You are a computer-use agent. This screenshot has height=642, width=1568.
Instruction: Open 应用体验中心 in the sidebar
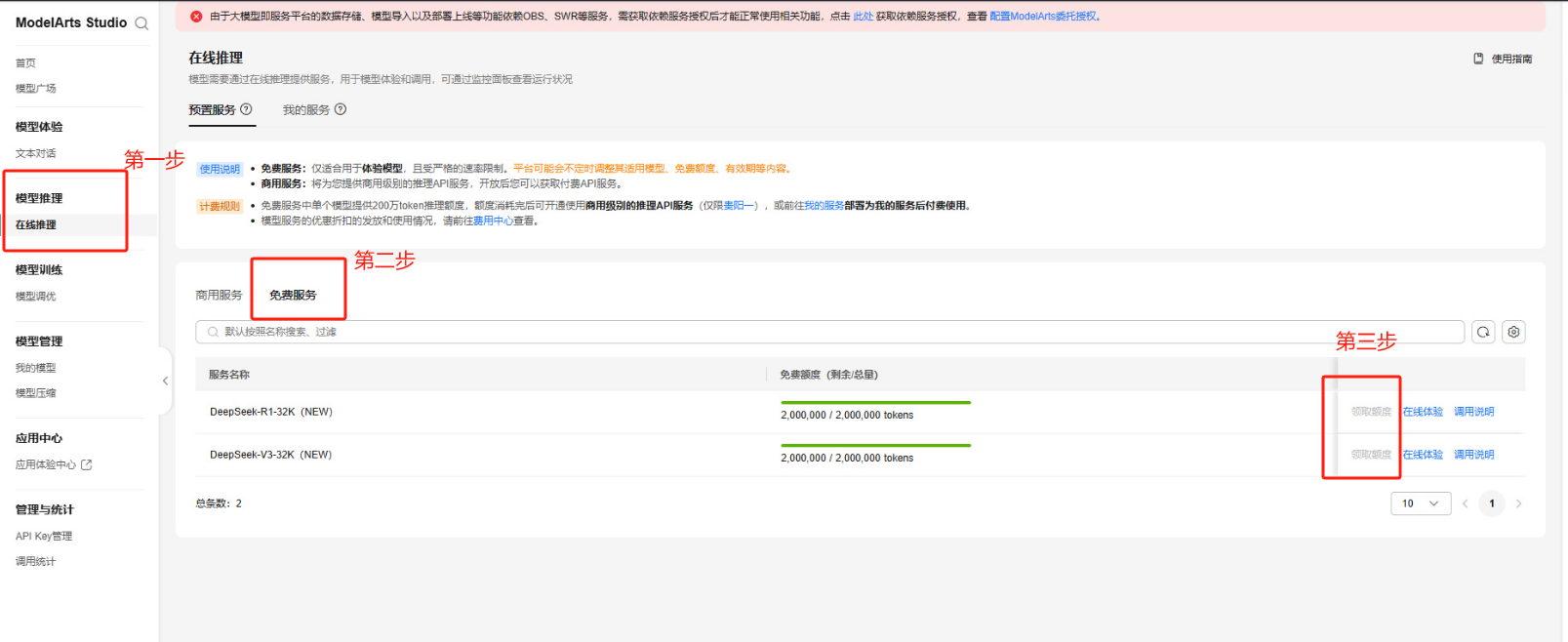tap(46, 464)
